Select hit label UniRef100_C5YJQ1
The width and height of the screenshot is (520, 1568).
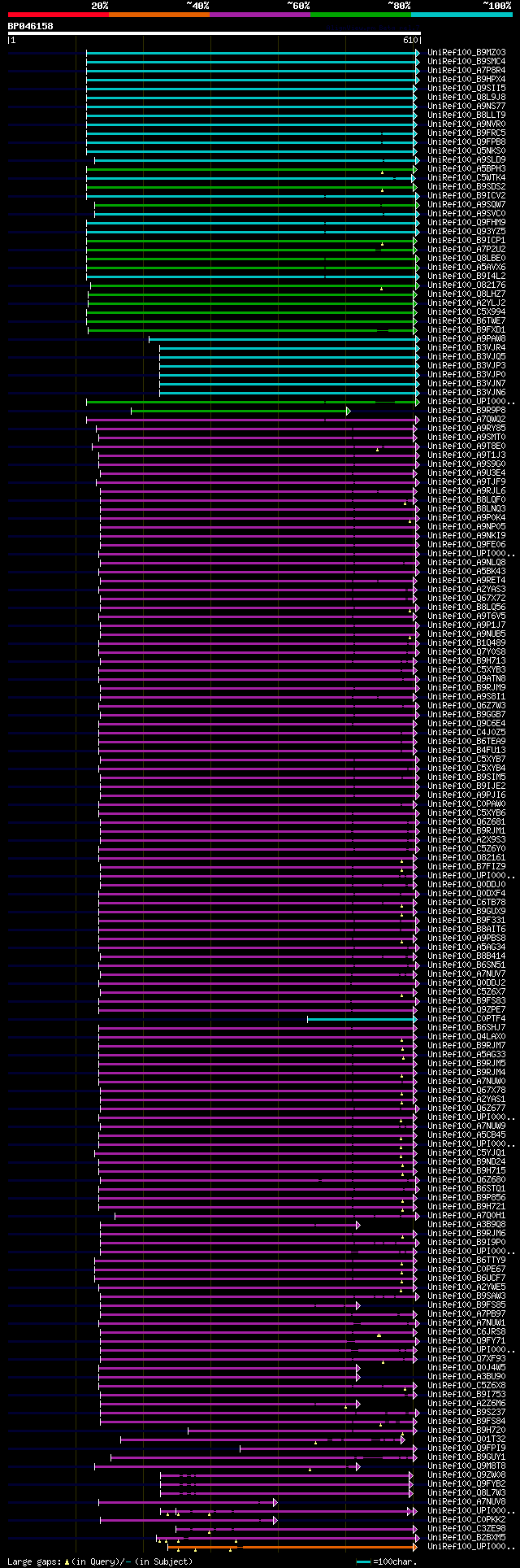point(468,1152)
